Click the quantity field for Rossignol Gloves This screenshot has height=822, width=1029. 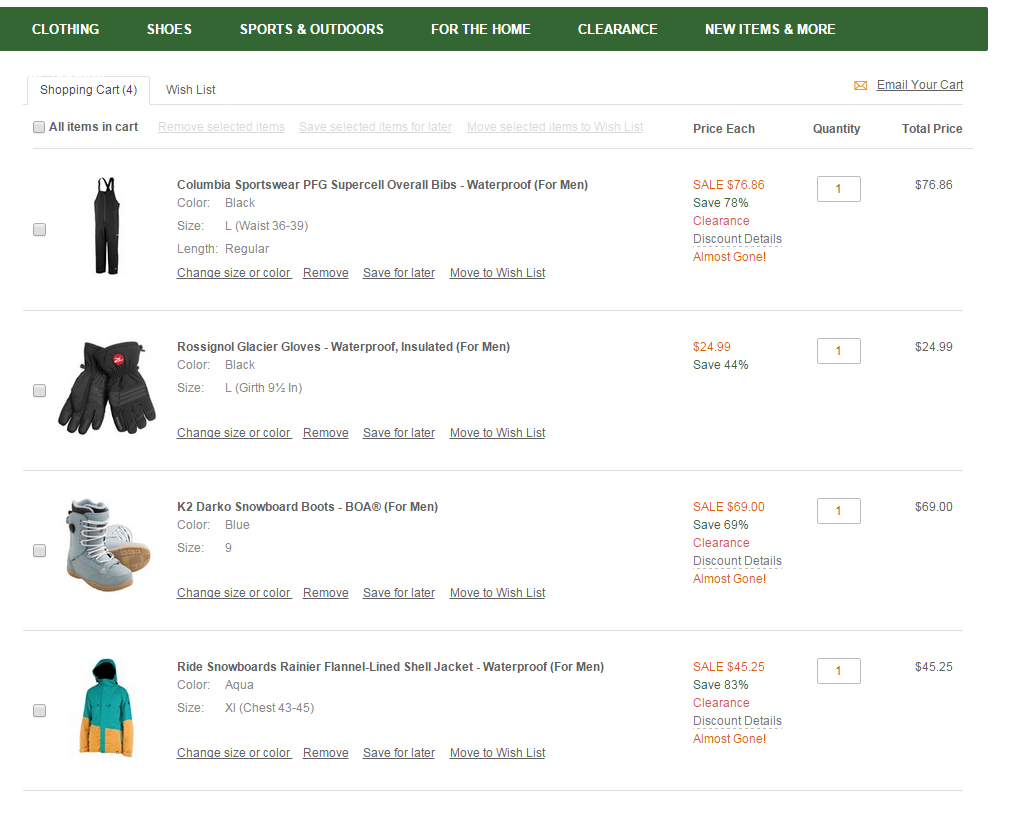tap(839, 351)
